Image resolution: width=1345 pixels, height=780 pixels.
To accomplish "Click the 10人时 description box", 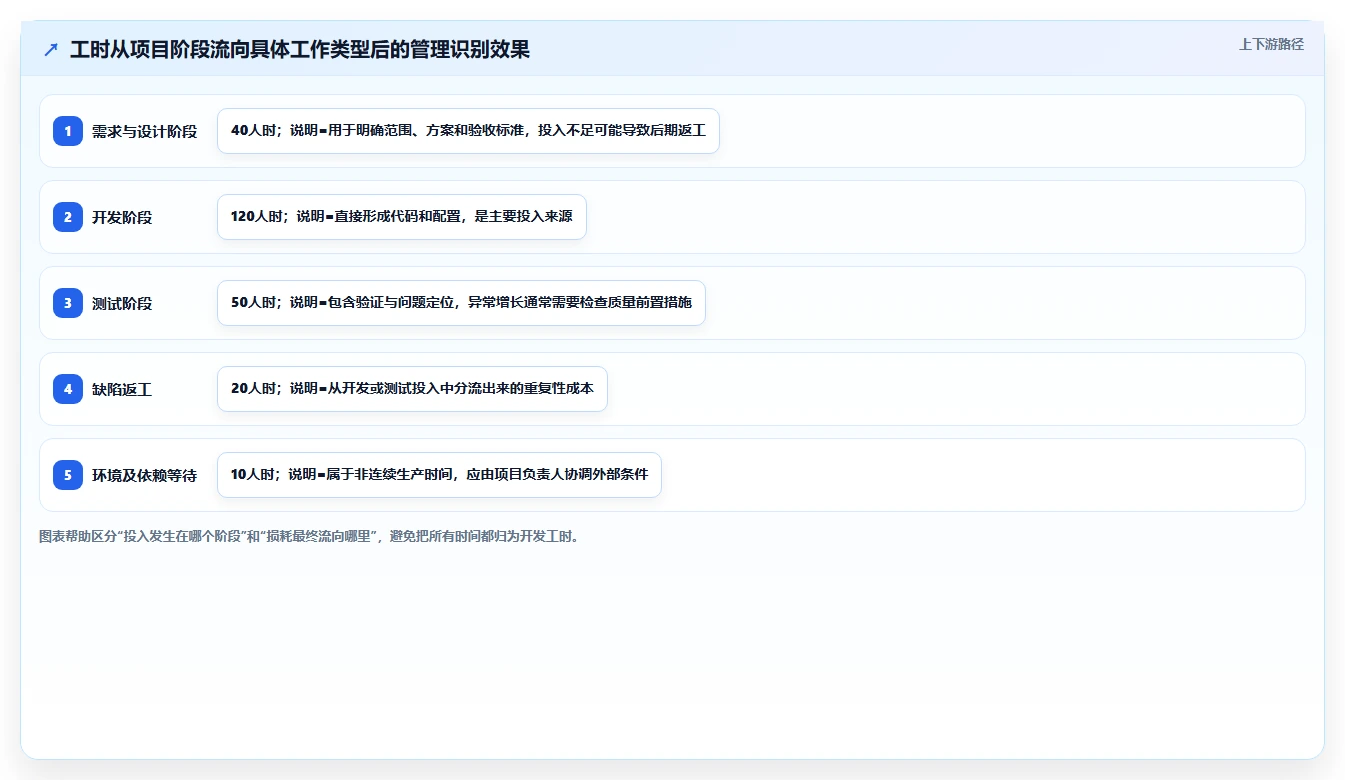I will click(x=439, y=475).
